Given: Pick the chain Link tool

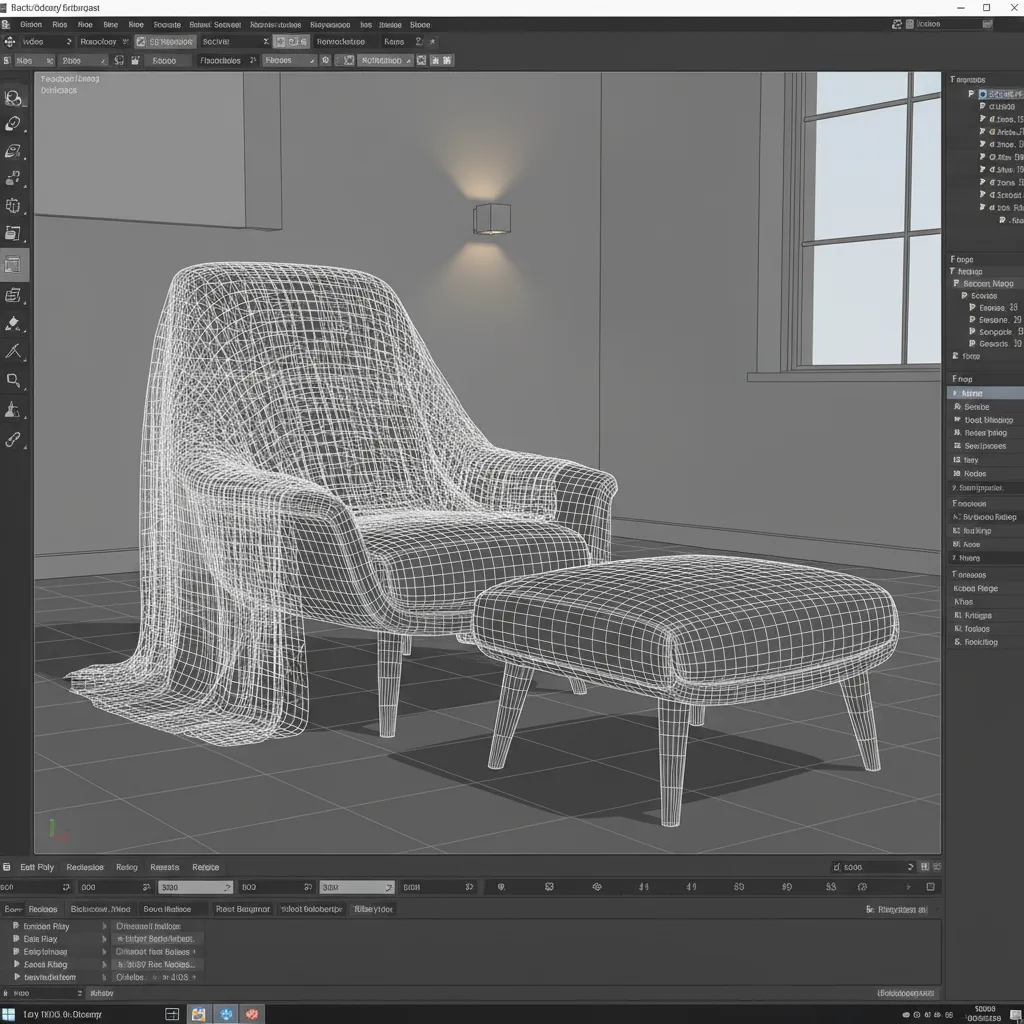Looking at the screenshot, I should pos(13,438).
